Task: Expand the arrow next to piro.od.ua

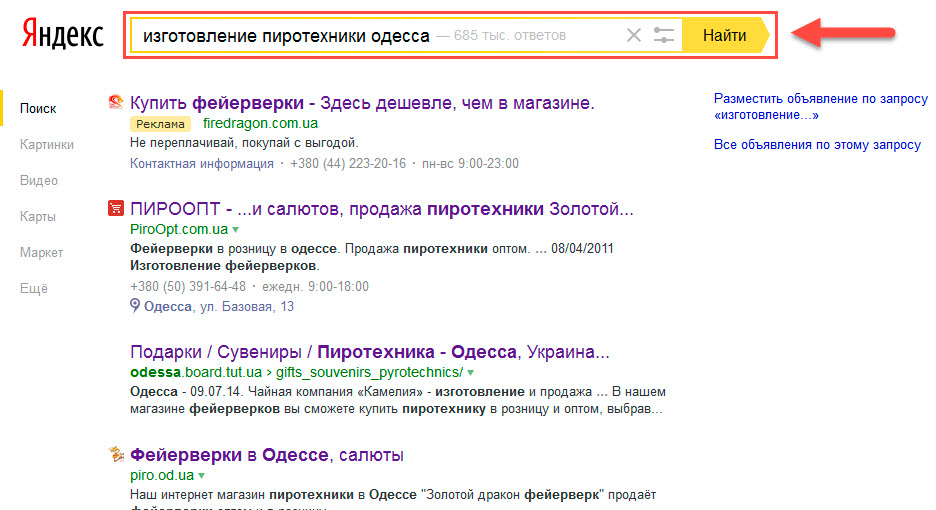Action: click(202, 476)
